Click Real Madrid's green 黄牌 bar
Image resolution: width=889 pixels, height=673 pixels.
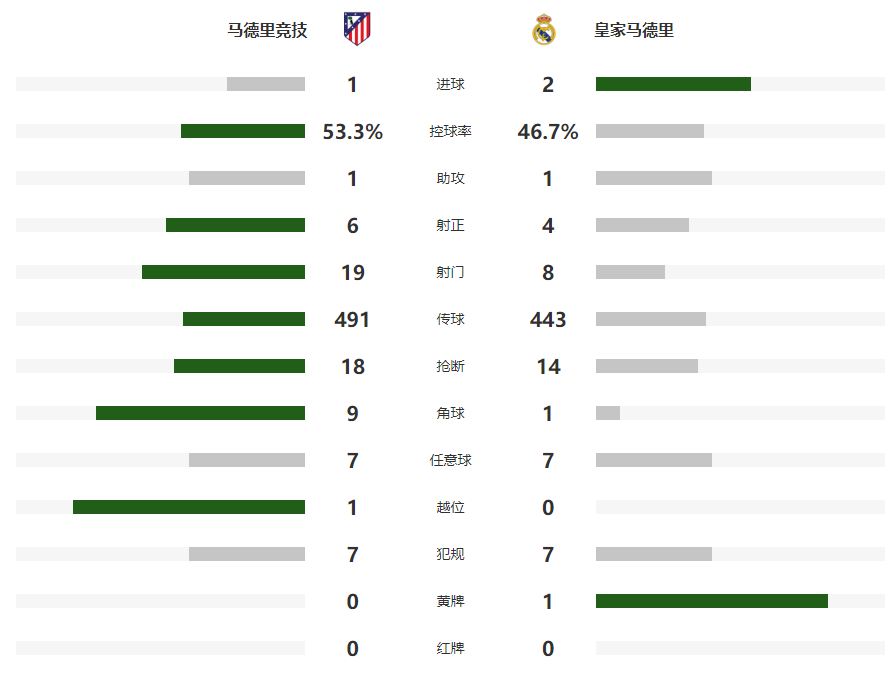712,601
